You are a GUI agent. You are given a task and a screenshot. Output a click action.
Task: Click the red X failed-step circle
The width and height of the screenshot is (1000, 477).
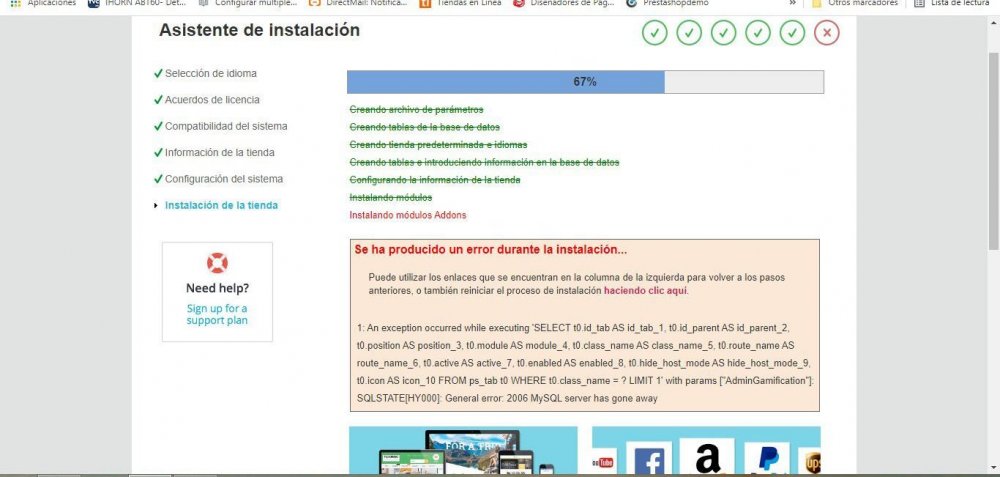827,33
